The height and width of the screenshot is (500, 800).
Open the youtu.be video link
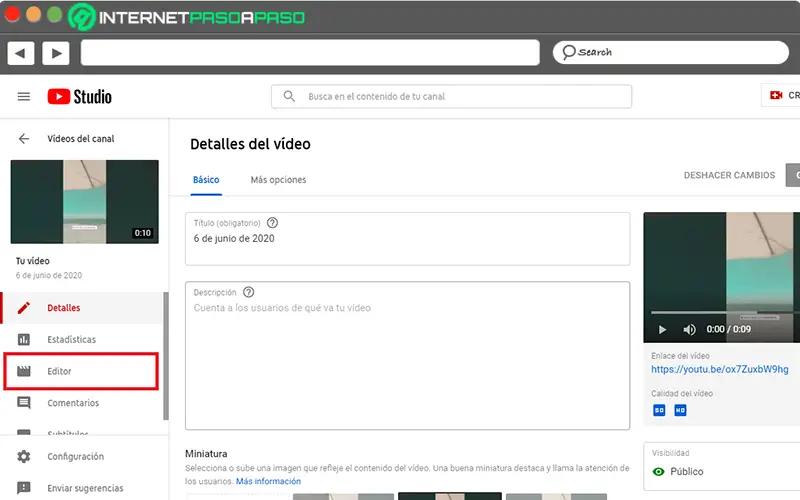point(719,369)
